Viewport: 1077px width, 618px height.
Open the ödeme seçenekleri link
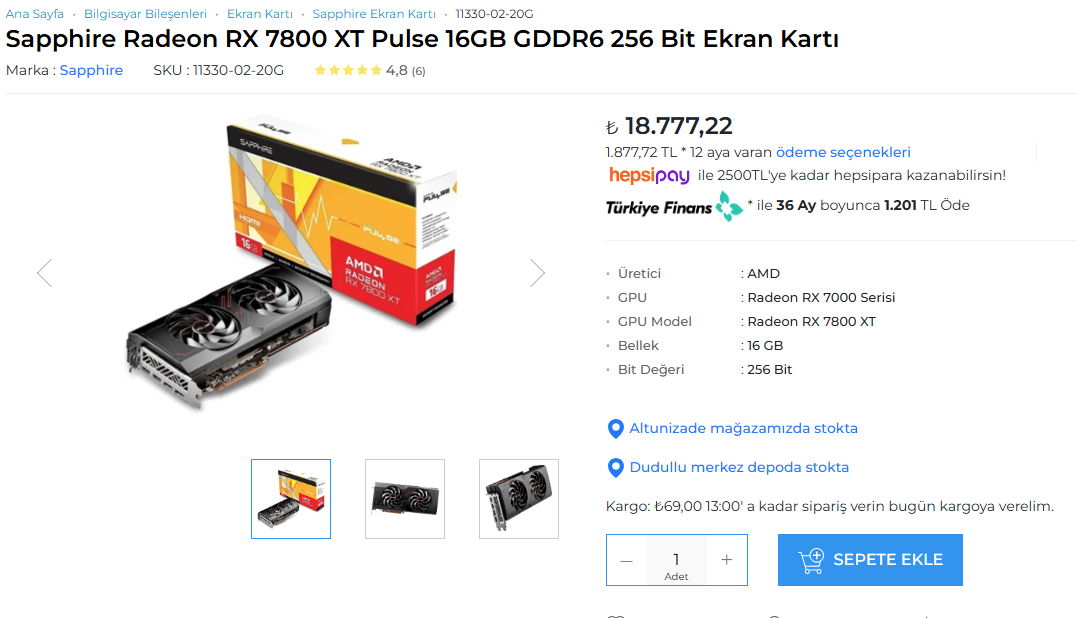pyautogui.click(x=843, y=152)
